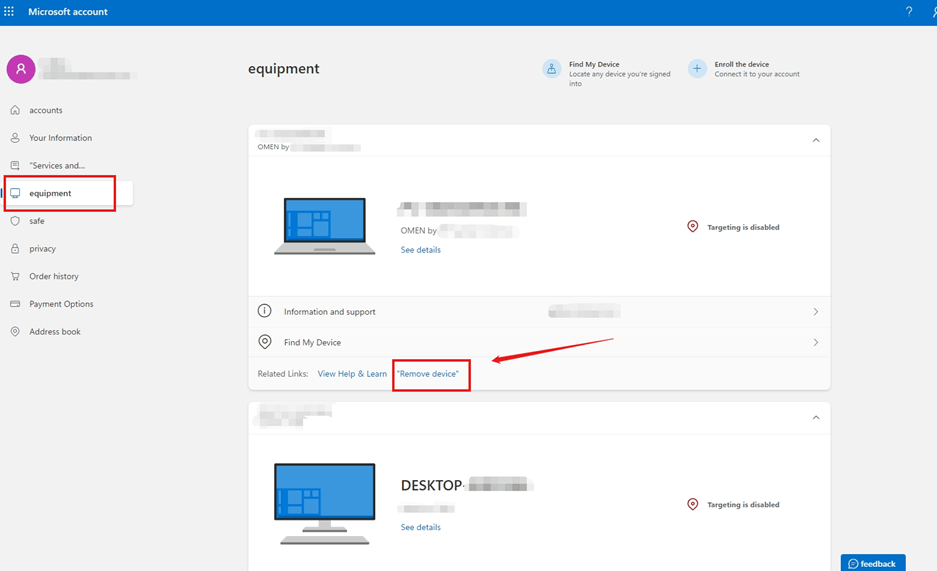Click the safe shield icon
This screenshot has height=571, width=937.
tap(15, 221)
